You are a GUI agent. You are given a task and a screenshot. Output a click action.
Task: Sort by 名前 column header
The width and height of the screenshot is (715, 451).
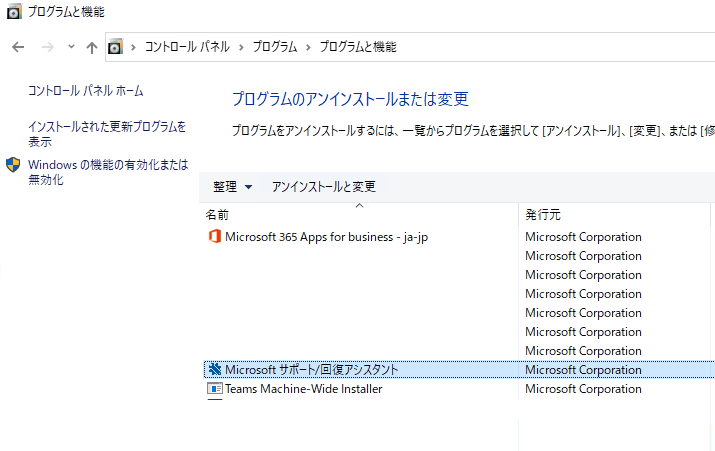[x=217, y=215]
